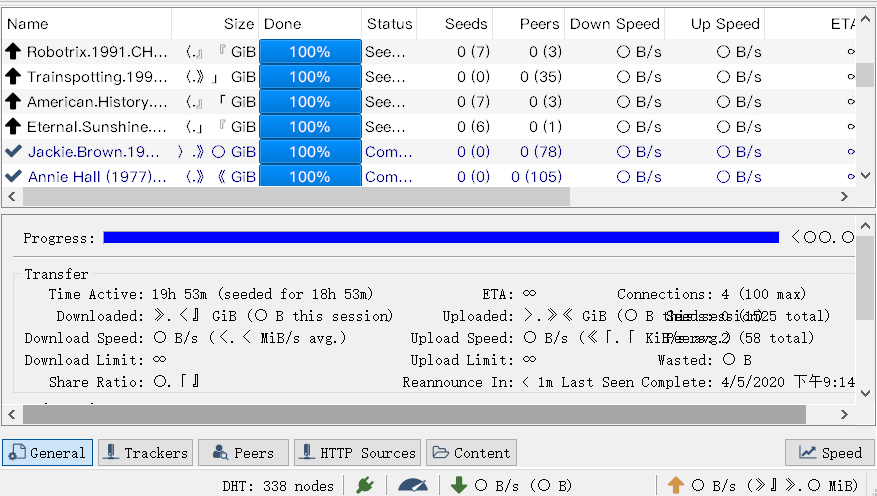The width and height of the screenshot is (877, 496).
Task: Sort torrents by Up Speed column header
Action: (x=714, y=24)
